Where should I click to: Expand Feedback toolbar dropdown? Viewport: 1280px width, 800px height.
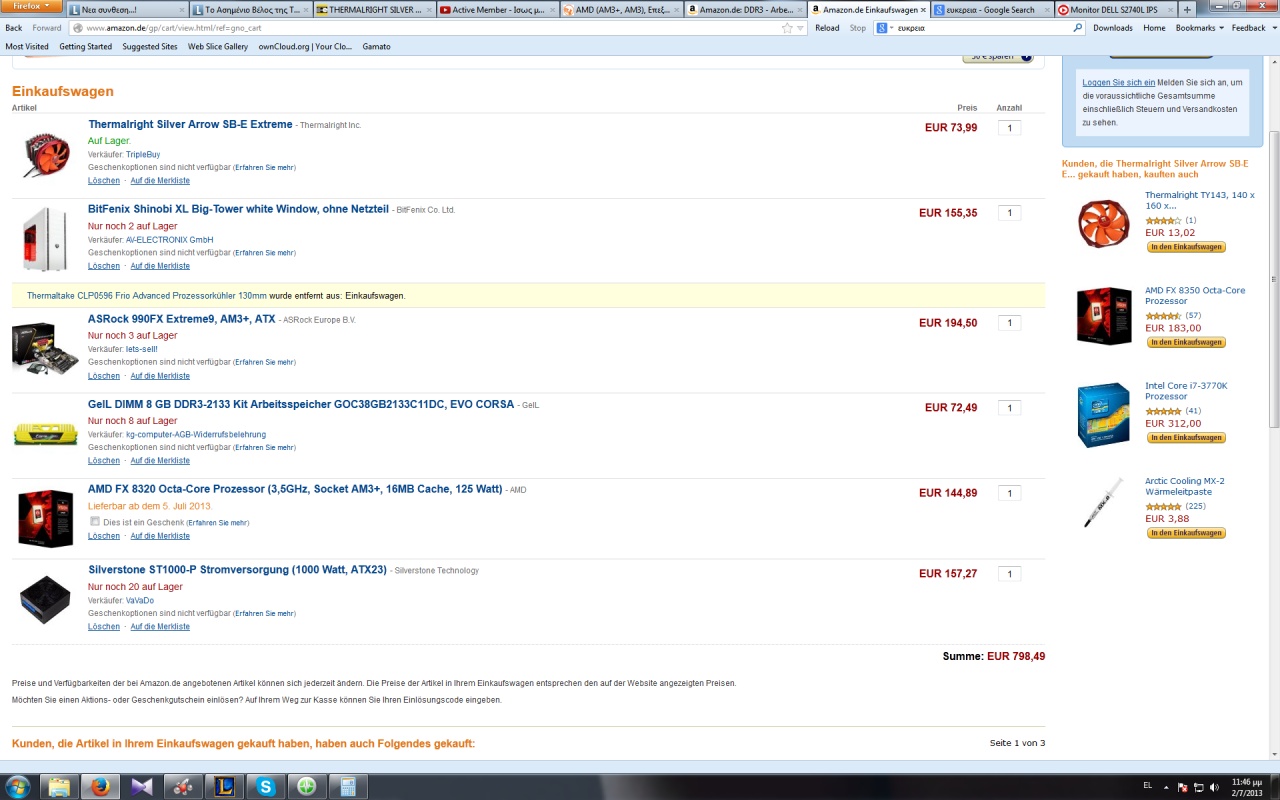point(1253,28)
